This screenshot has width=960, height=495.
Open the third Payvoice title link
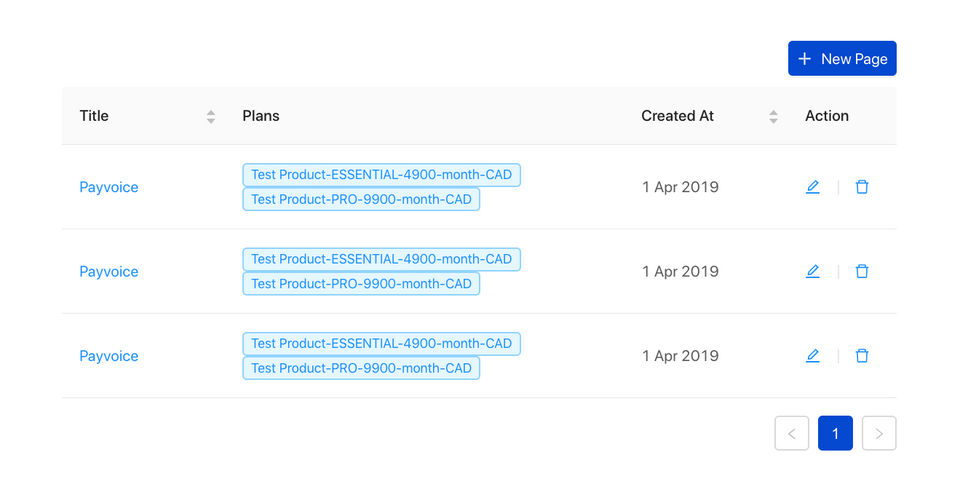coord(109,356)
